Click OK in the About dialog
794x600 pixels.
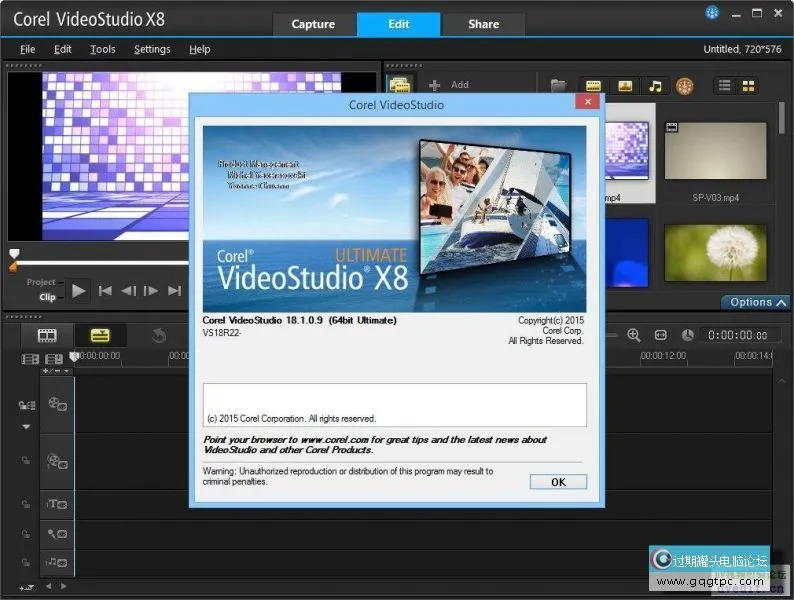coord(558,482)
